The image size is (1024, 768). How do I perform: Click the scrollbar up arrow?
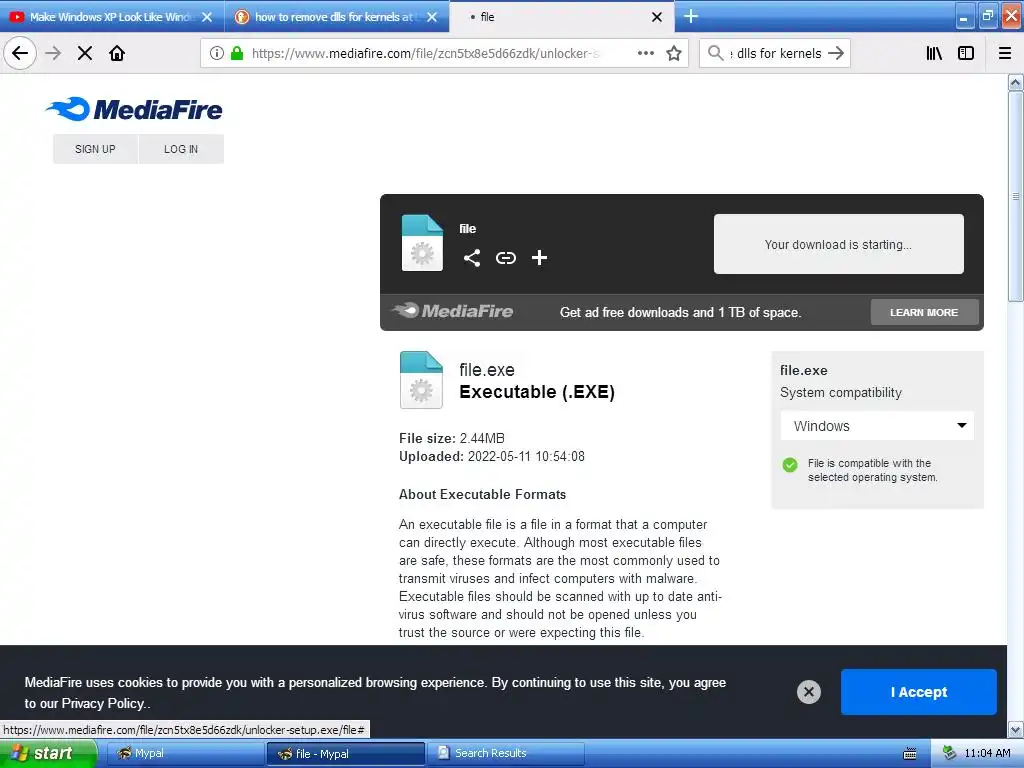[x=1015, y=82]
